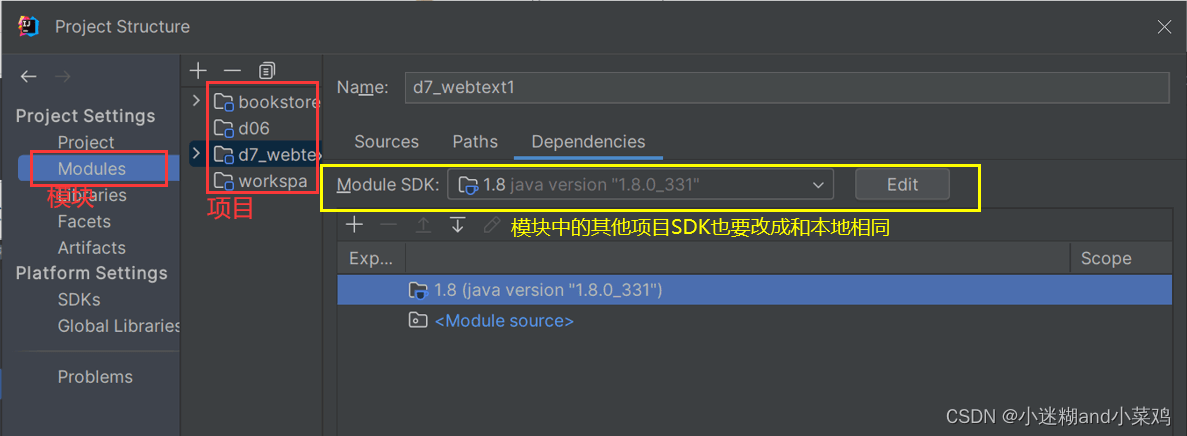This screenshot has width=1187, height=436.
Task: Expand the d7_webtext module node
Action: (x=196, y=154)
